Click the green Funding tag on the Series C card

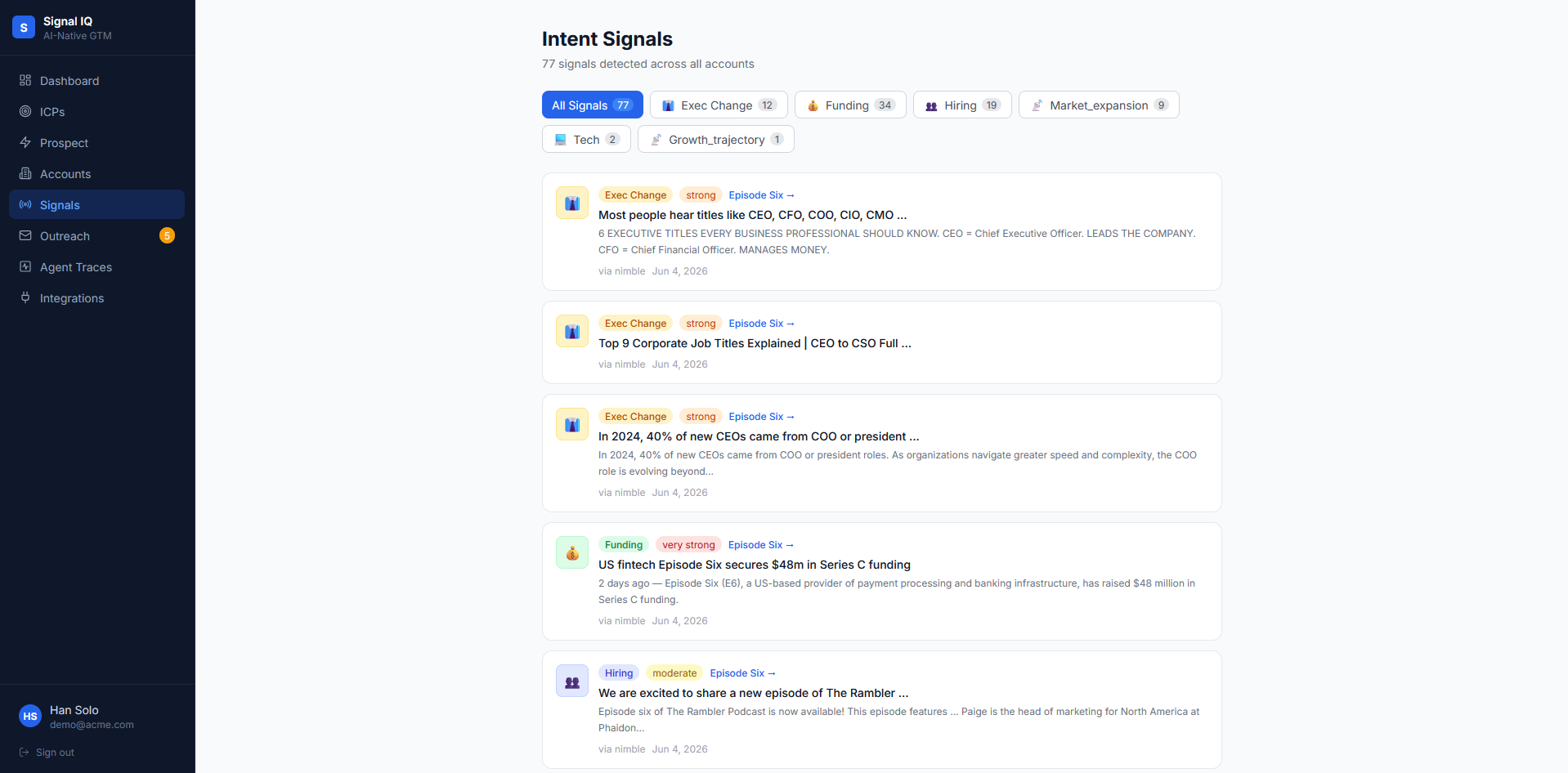[x=624, y=545]
